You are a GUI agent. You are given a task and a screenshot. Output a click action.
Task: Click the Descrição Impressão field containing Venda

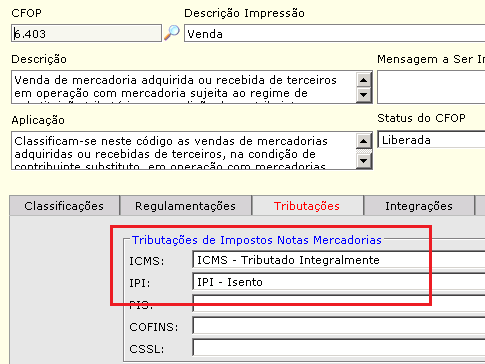334,33
